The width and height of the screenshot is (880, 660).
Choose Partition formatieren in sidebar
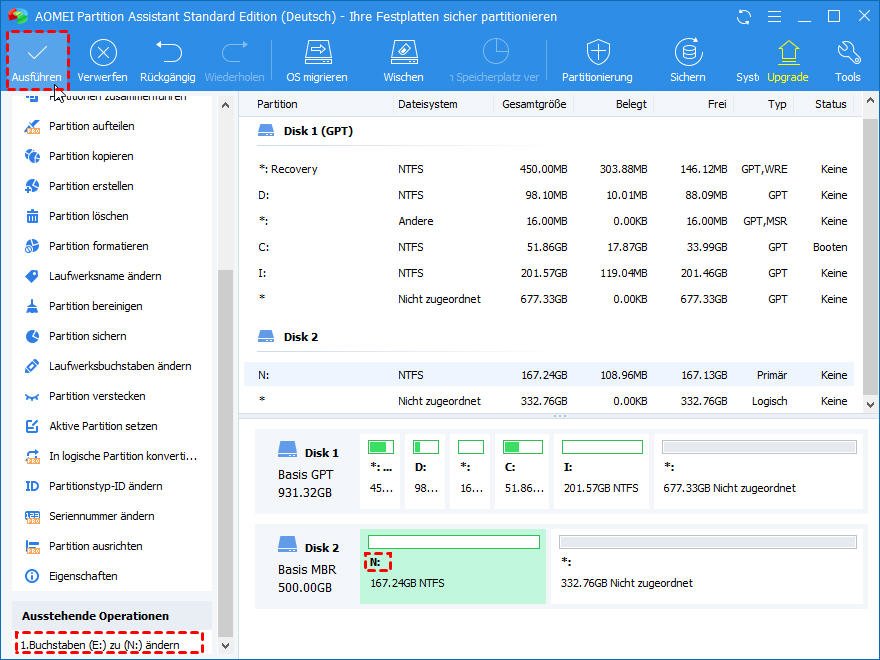pos(98,246)
